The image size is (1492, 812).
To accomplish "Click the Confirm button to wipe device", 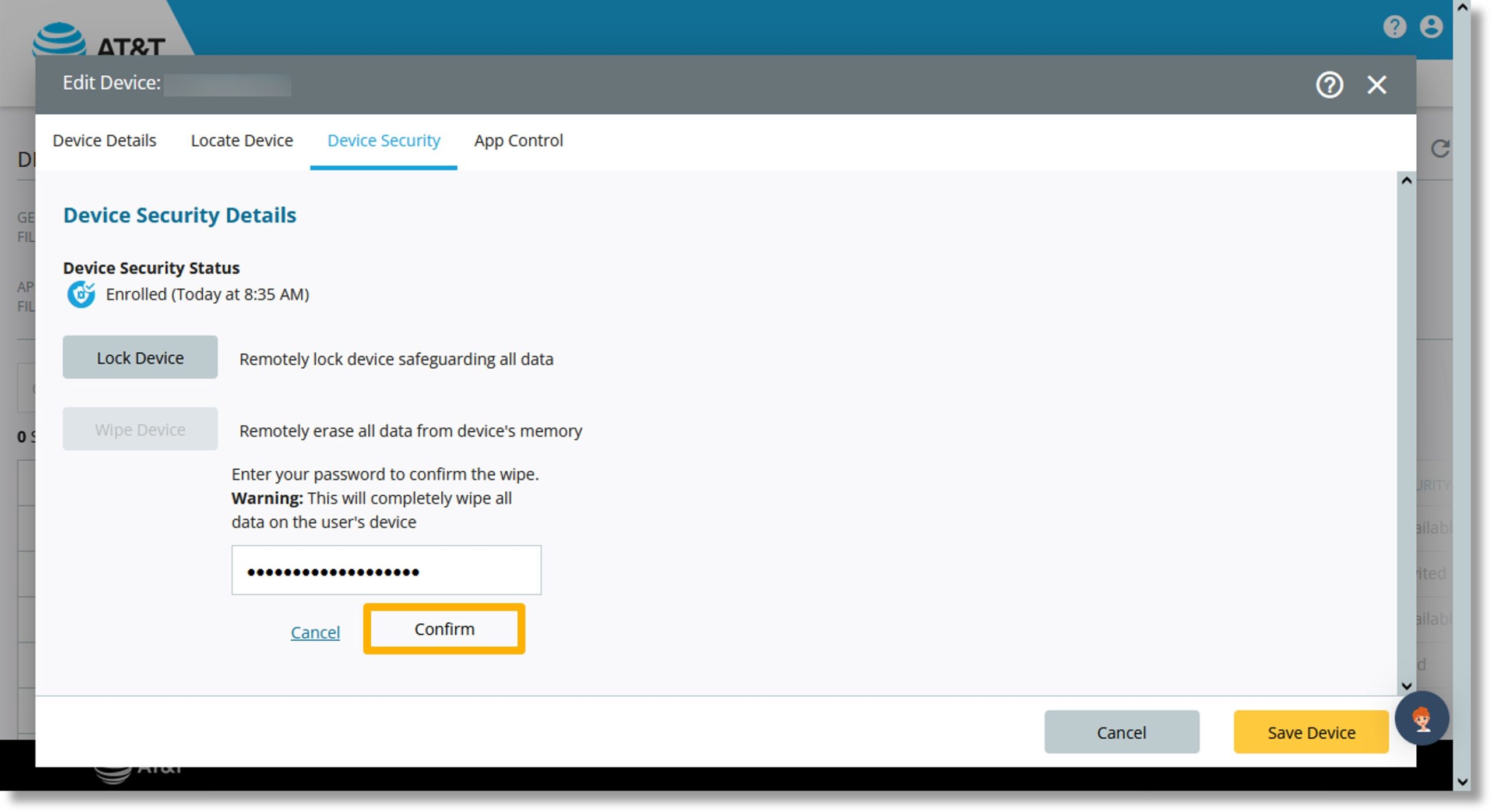I will 444,629.
